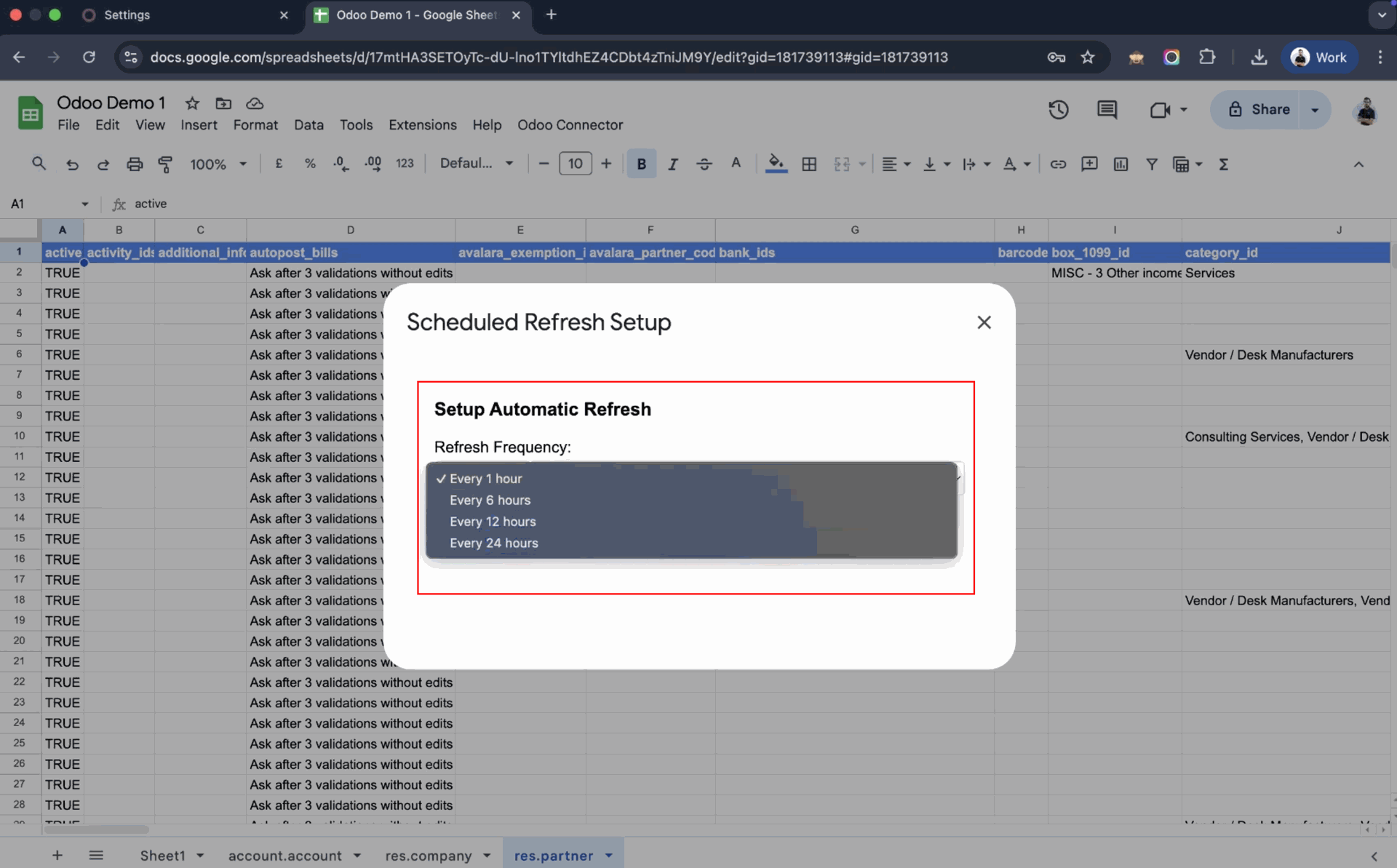The image size is (1397, 868).
Task: Click the borders toolbar icon
Action: pyautogui.click(x=808, y=164)
